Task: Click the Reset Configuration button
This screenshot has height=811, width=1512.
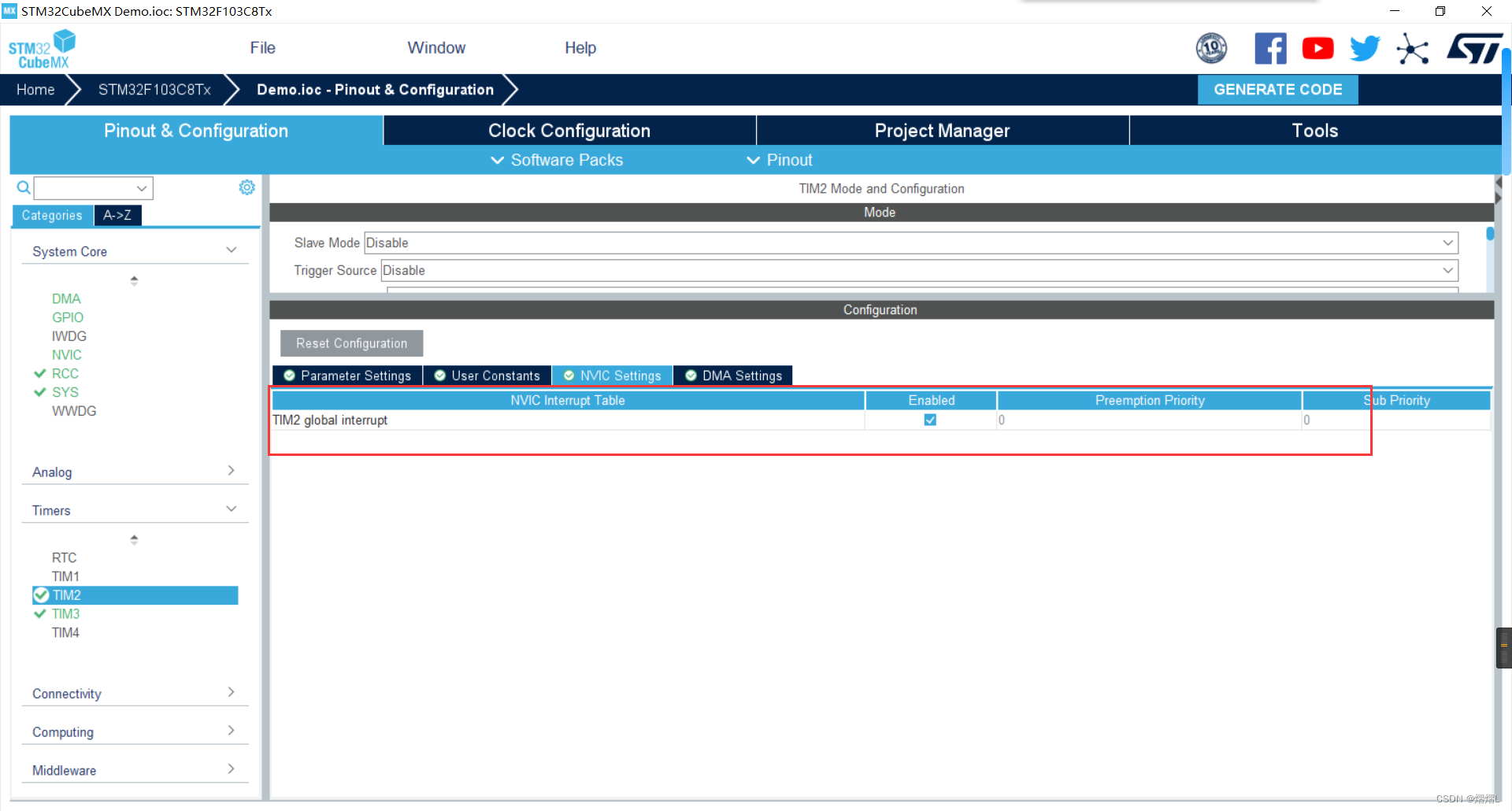Action: click(x=351, y=343)
